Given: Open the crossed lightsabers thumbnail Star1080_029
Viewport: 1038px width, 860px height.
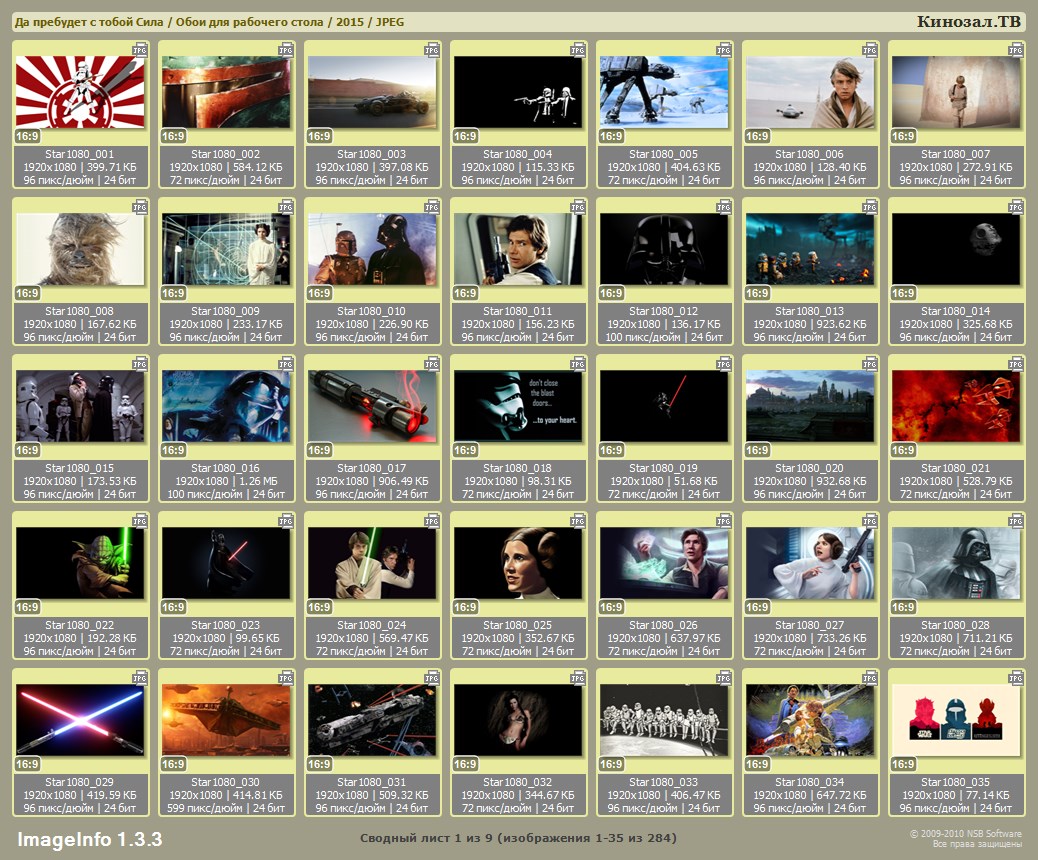Looking at the screenshot, I should pyautogui.click(x=80, y=719).
